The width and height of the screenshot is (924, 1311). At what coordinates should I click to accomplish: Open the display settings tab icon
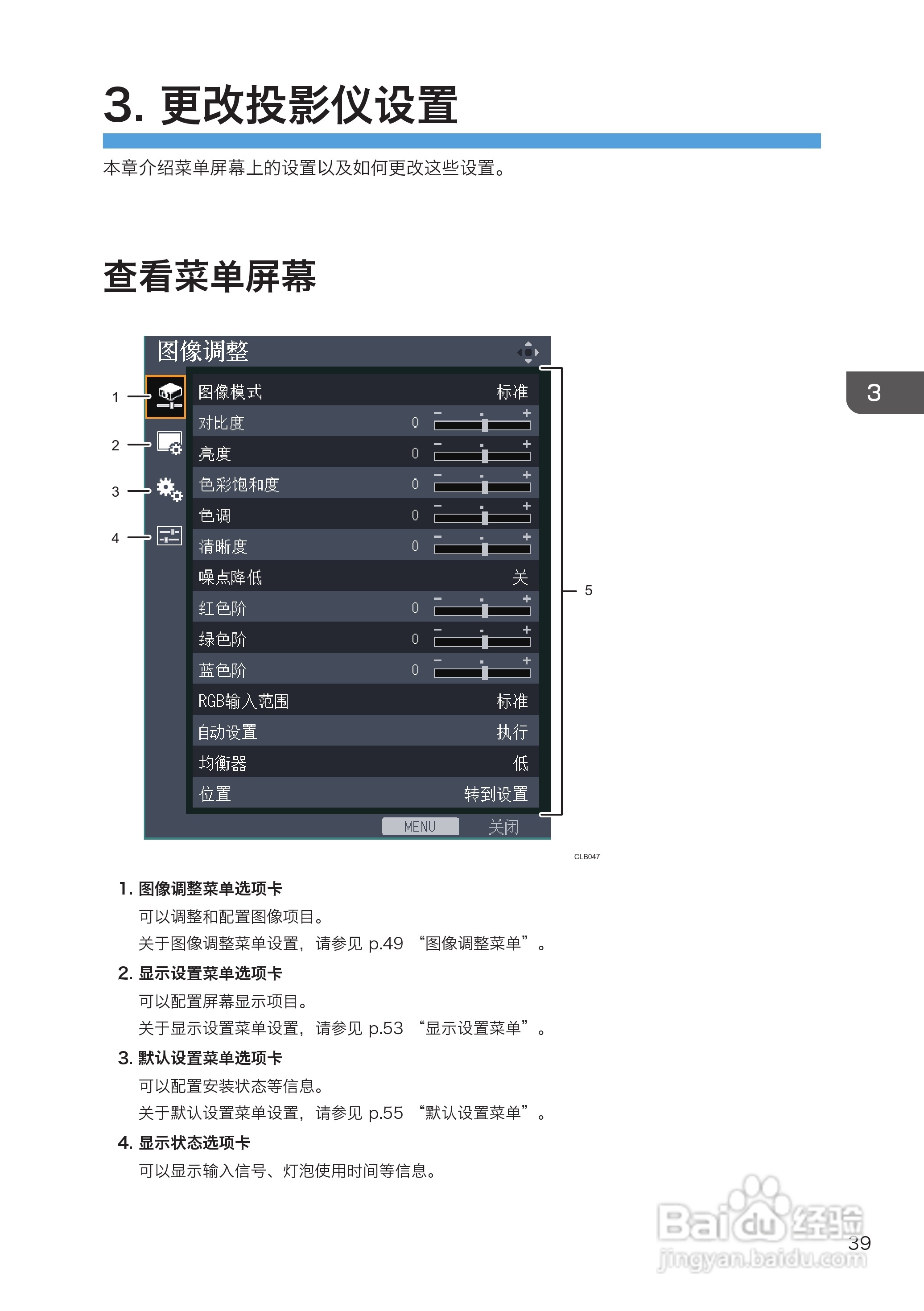[169, 443]
